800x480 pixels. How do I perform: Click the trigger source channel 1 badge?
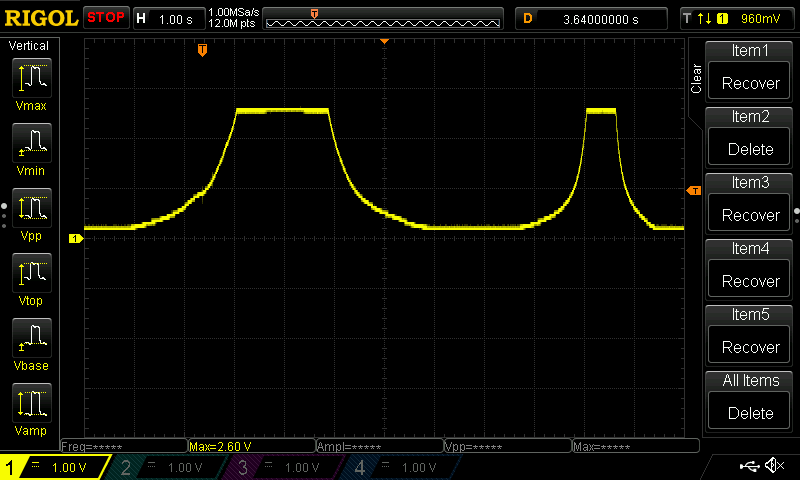click(722, 19)
